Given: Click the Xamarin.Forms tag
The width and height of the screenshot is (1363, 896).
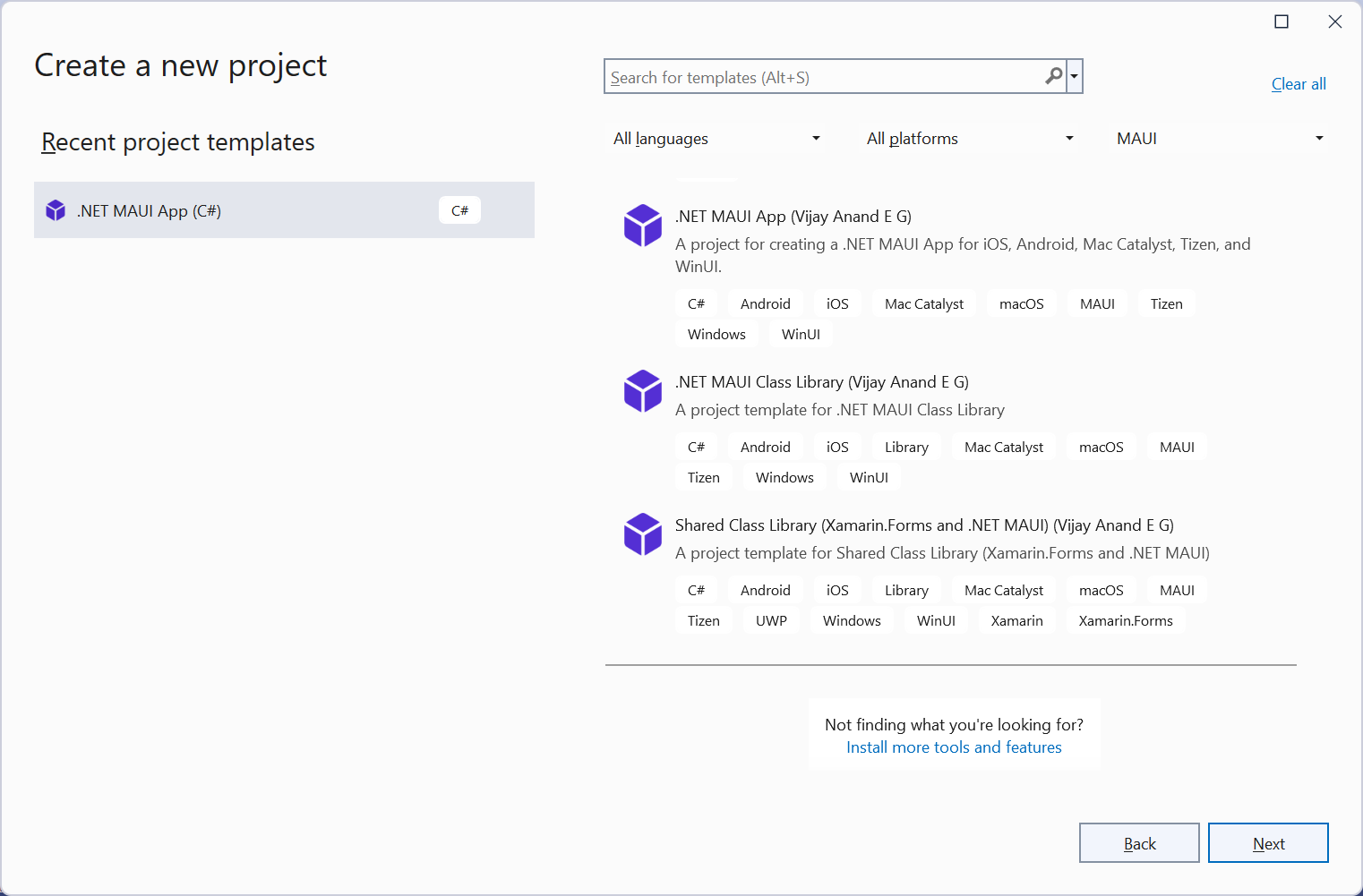Looking at the screenshot, I should [1126, 621].
